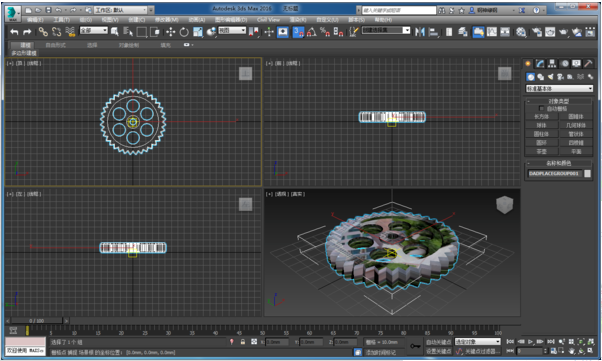Activate the Unlink Selection tool

click(56, 32)
